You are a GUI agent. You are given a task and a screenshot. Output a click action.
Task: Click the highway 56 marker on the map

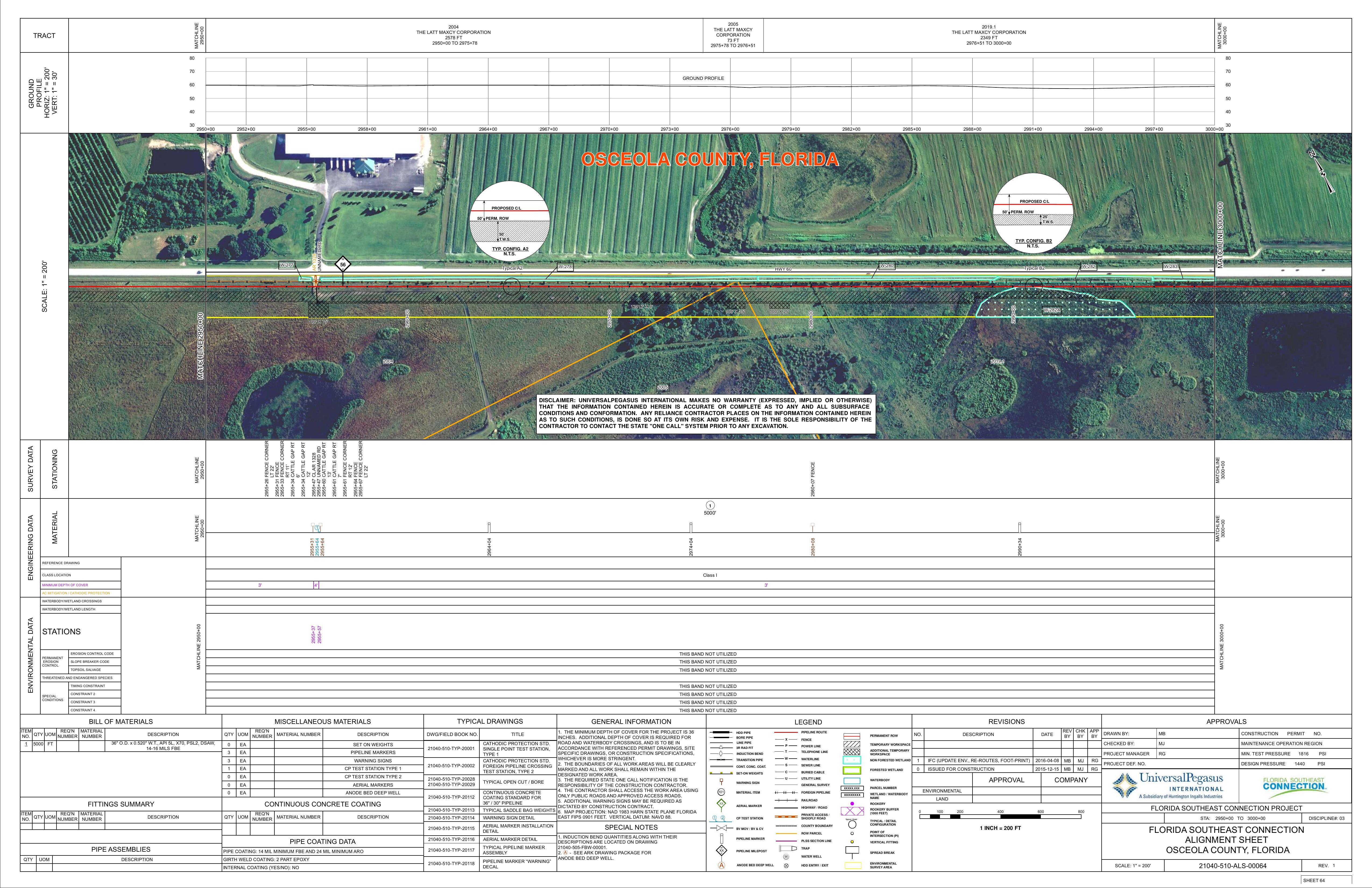click(x=343, y=265)
